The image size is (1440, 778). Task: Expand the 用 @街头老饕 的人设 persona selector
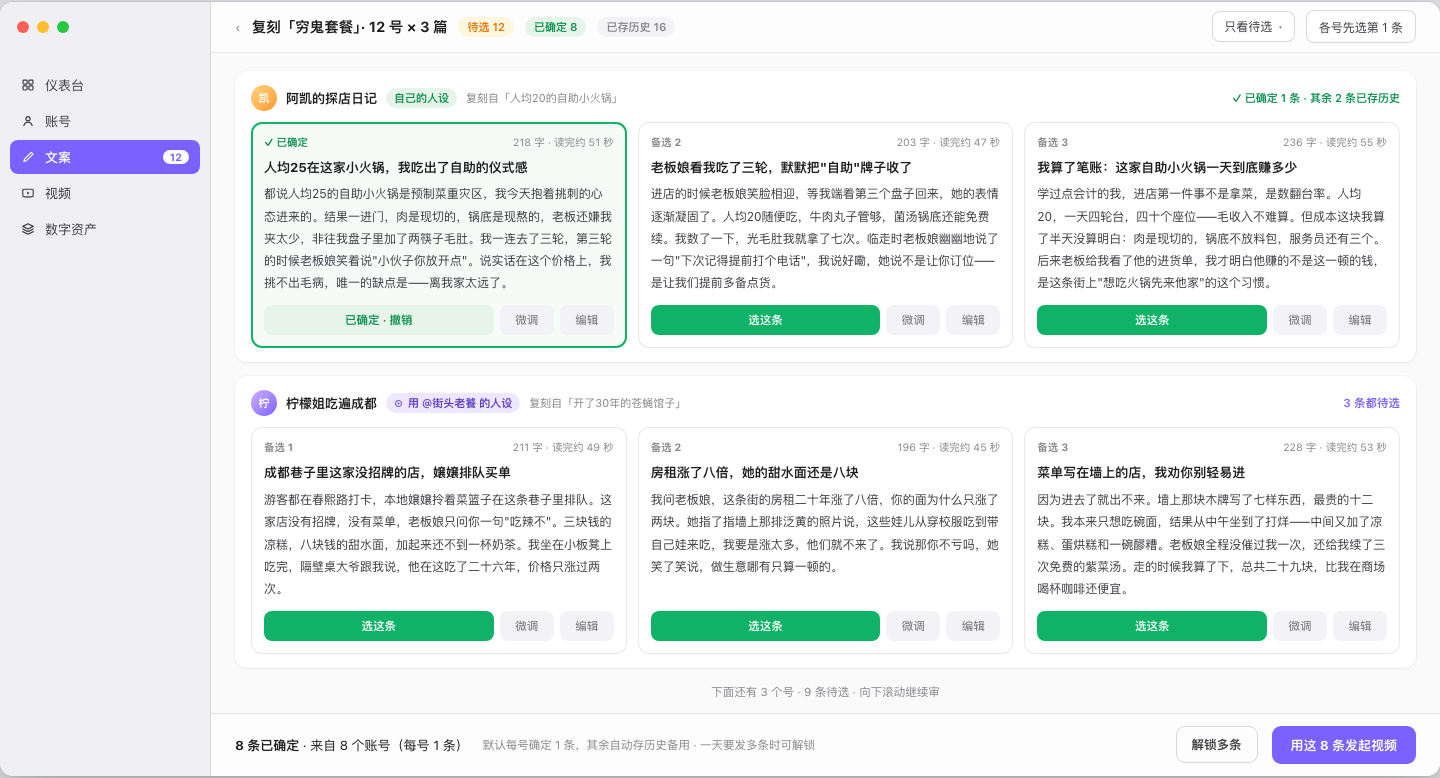[452, 403]
